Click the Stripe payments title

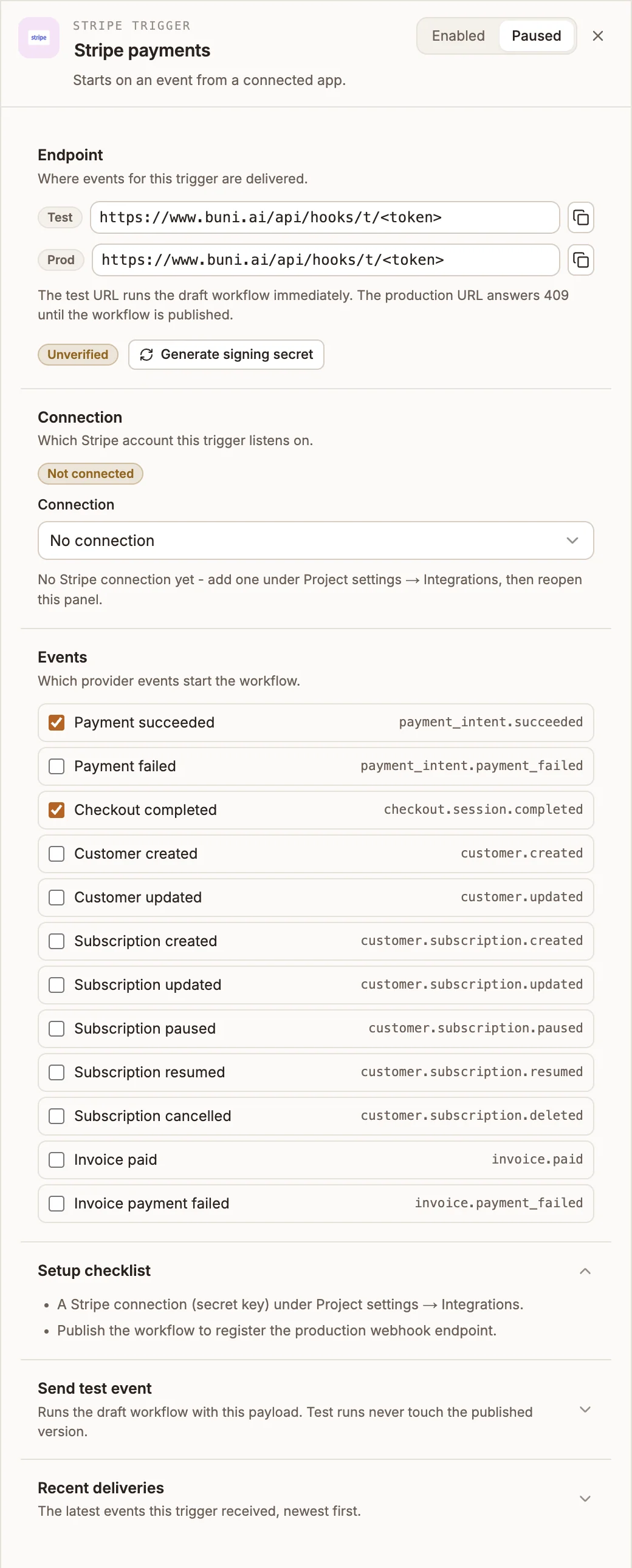tap(142, 50)
